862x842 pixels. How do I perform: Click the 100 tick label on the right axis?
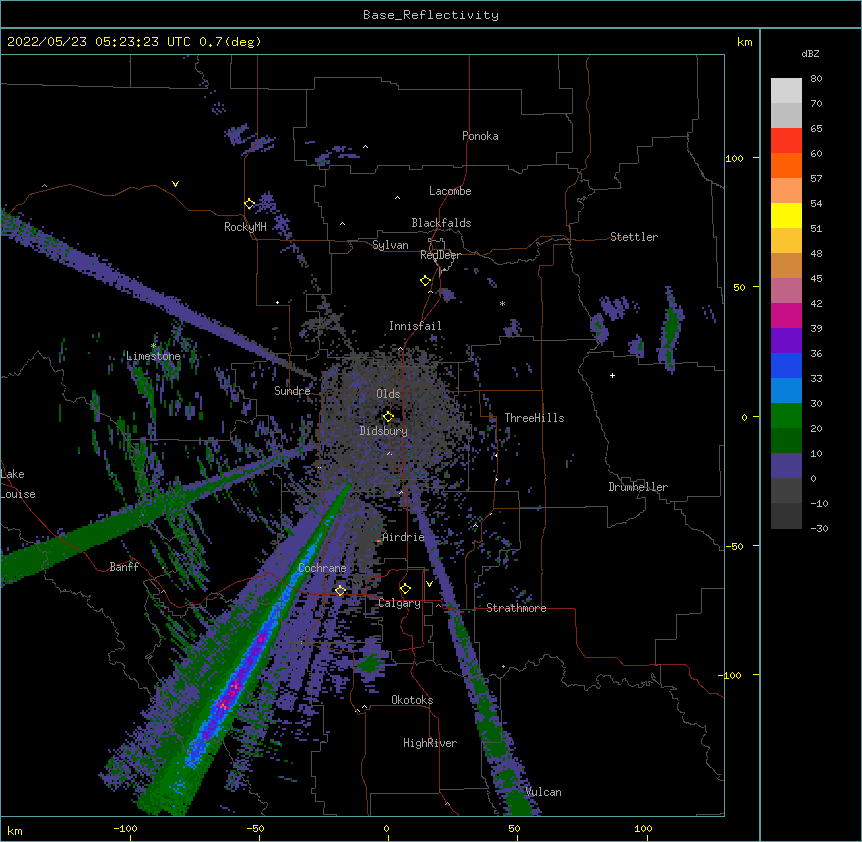click(734, 158)
